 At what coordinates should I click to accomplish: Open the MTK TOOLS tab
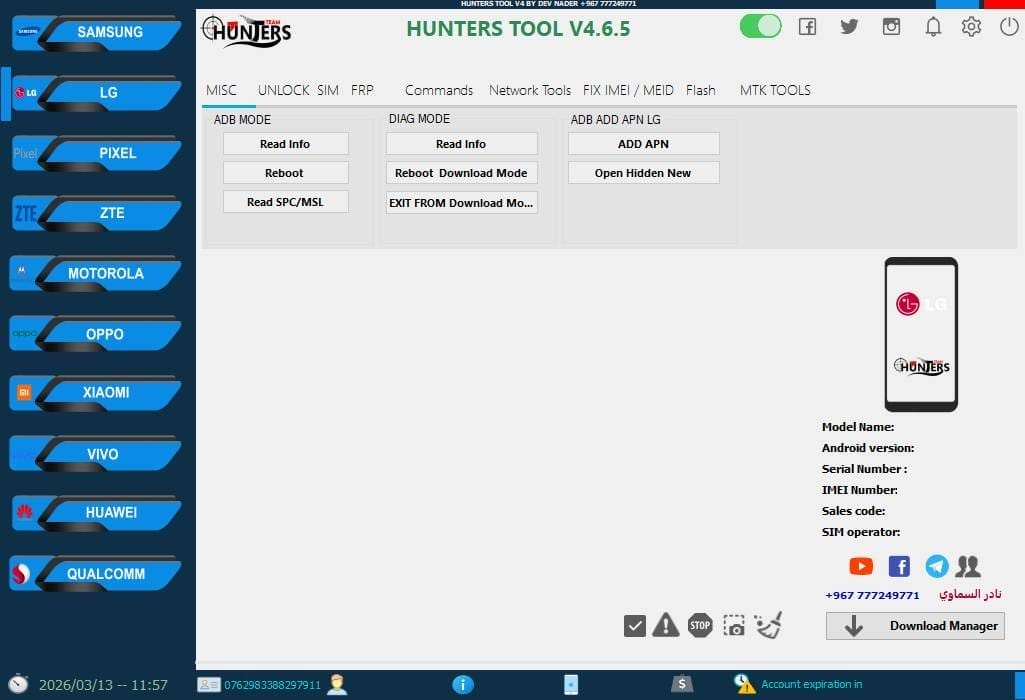(775, 90)
